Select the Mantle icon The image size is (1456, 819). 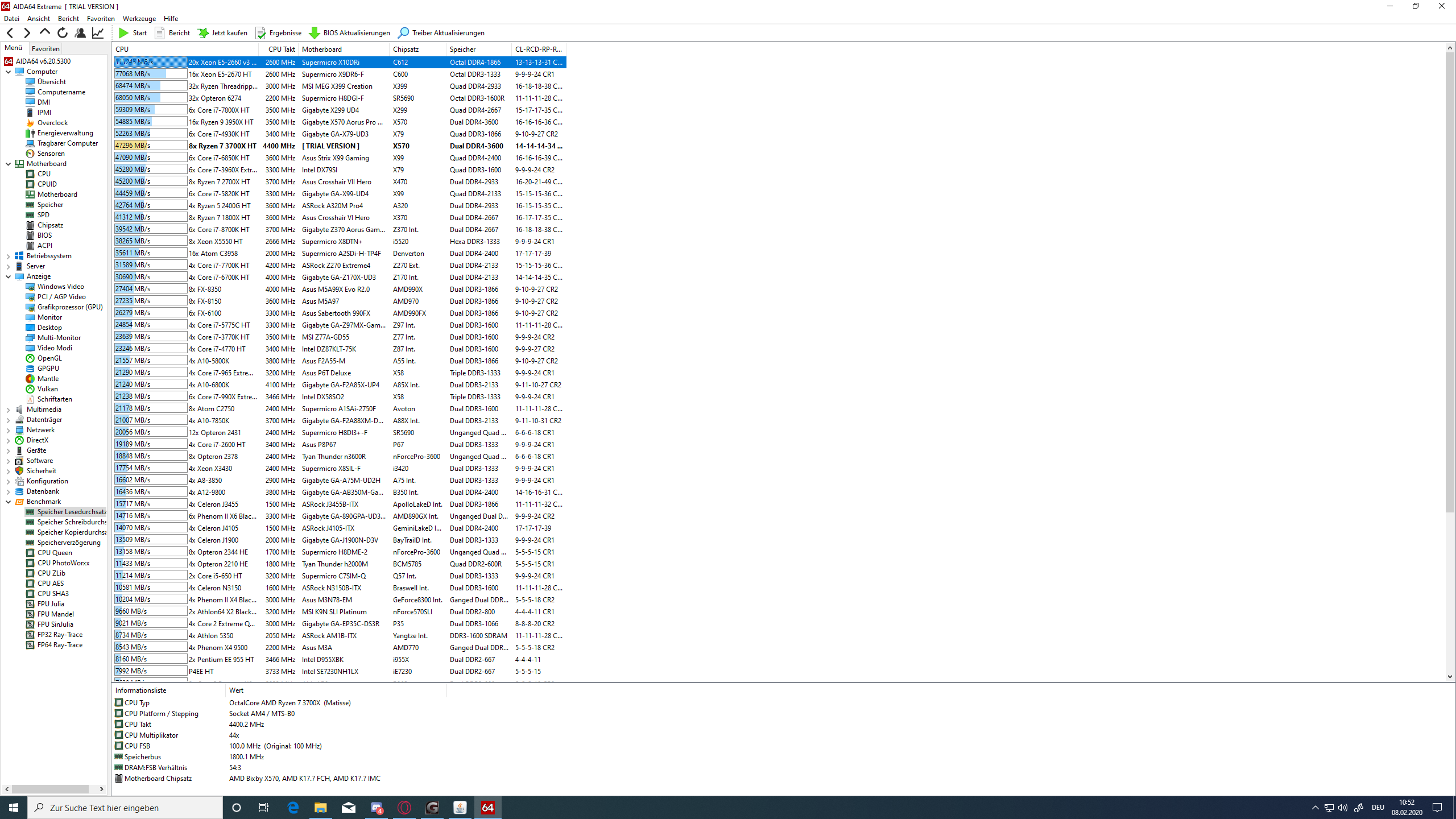point(30,379)
